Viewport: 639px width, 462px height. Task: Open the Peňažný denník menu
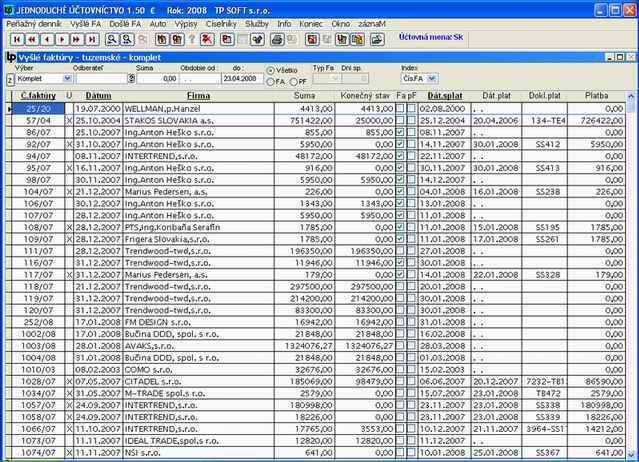pyautogui.click(x=34, y=24)
